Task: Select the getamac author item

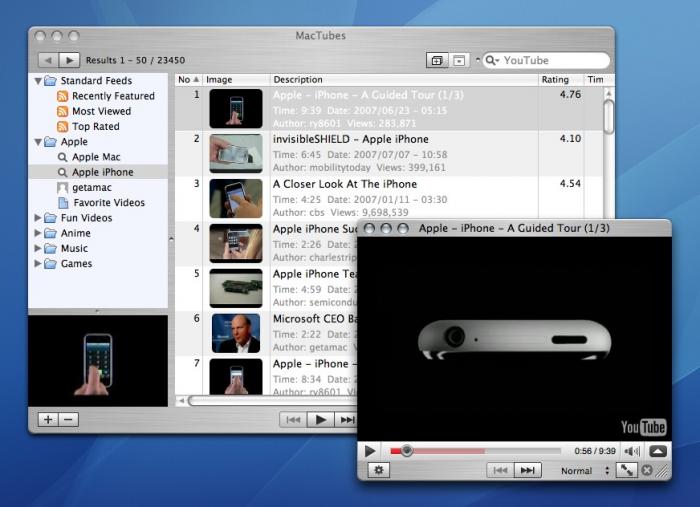Action: [92, 187]
